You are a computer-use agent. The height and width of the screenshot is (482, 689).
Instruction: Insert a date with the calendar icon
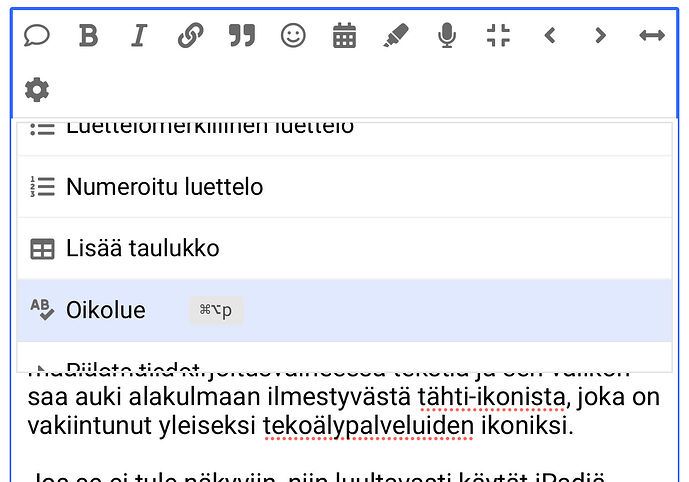coord(344,35)
